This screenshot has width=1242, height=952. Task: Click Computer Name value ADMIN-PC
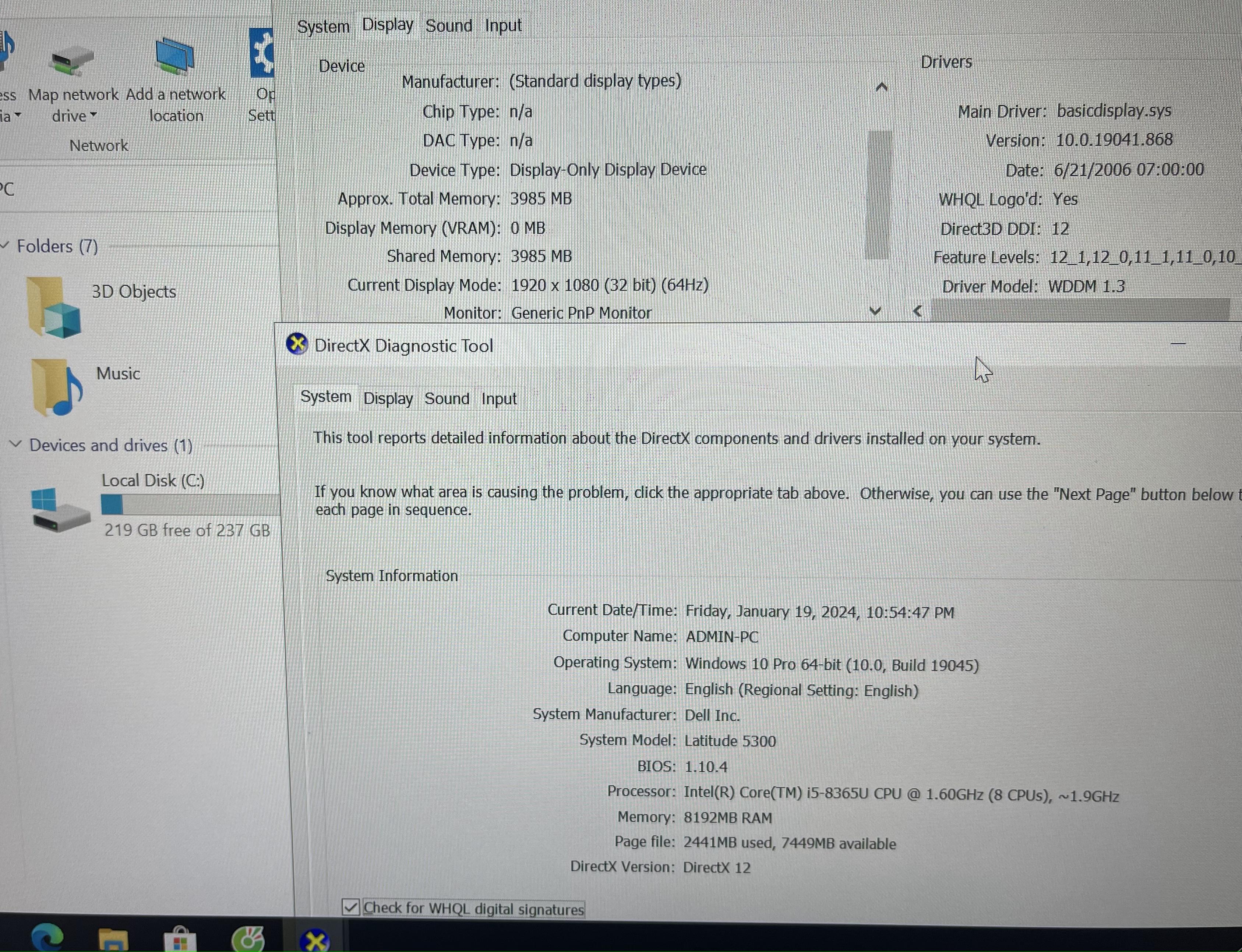point(721,637)
